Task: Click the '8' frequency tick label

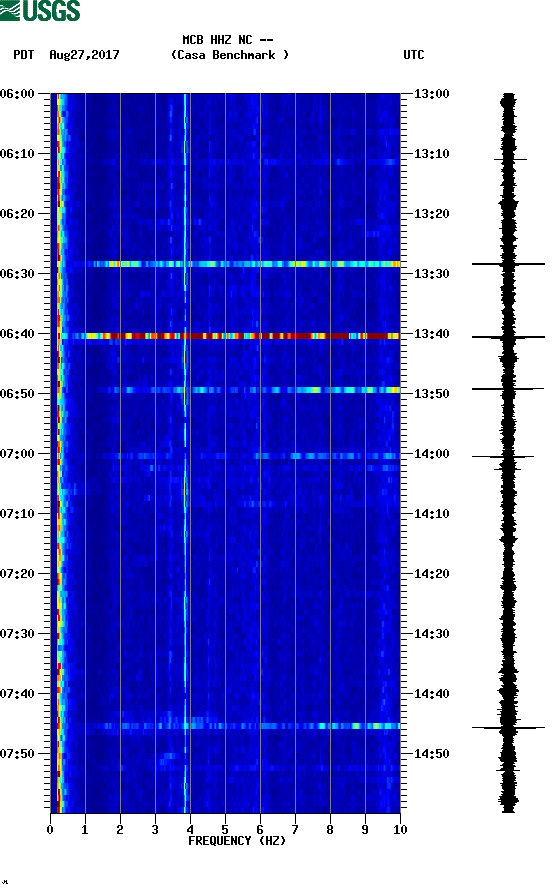Action: (x=330, y=830)
